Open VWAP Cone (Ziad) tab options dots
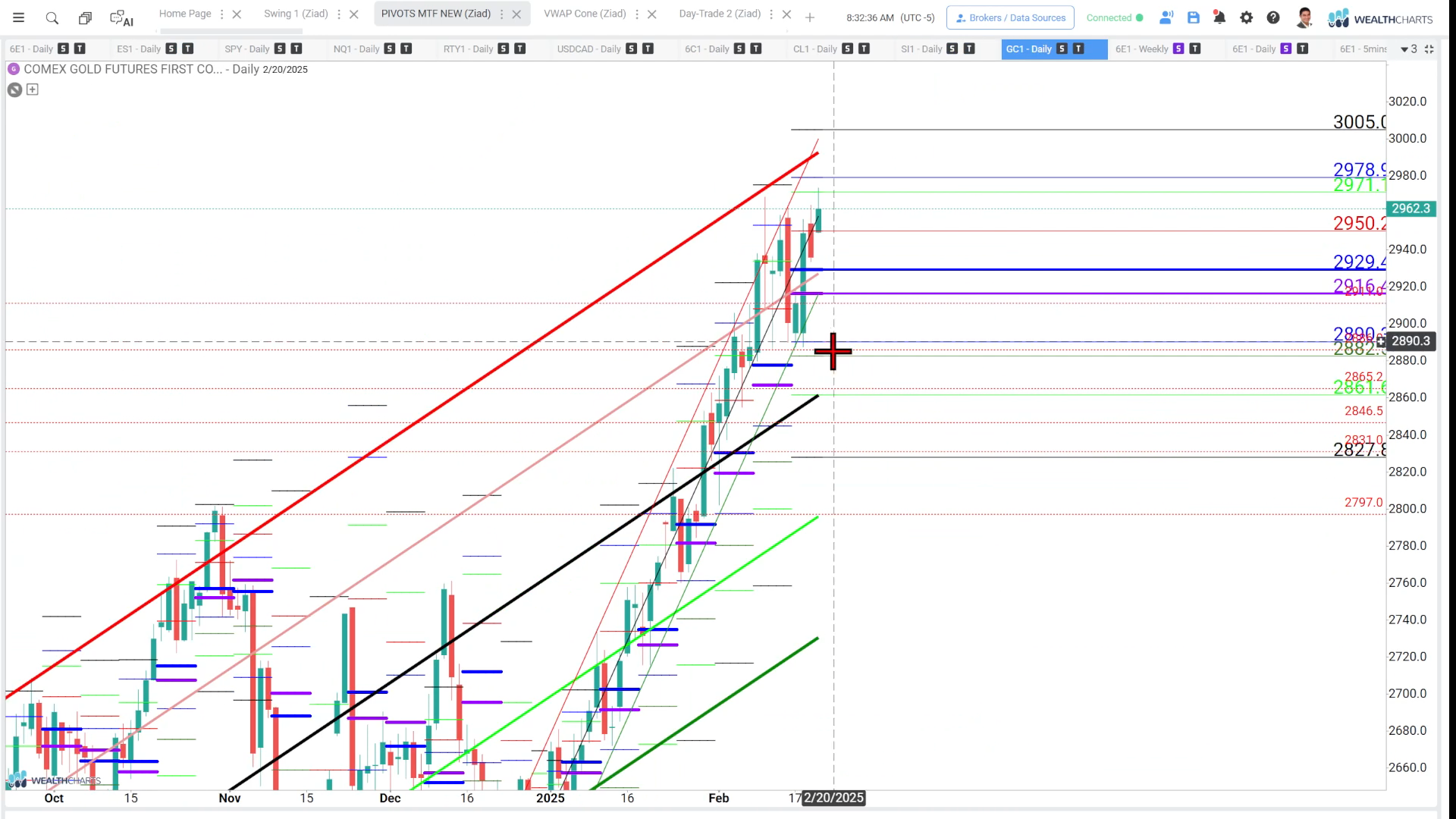 coord(636,14)
